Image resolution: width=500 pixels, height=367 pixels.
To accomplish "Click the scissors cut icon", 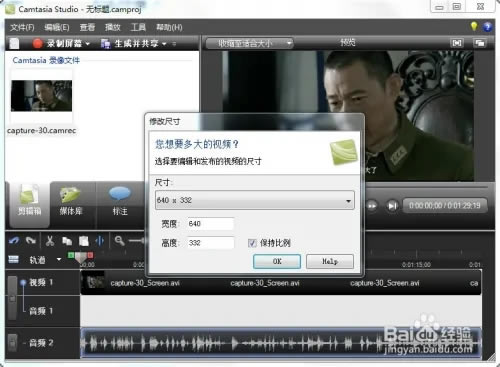I will [50, 241].
